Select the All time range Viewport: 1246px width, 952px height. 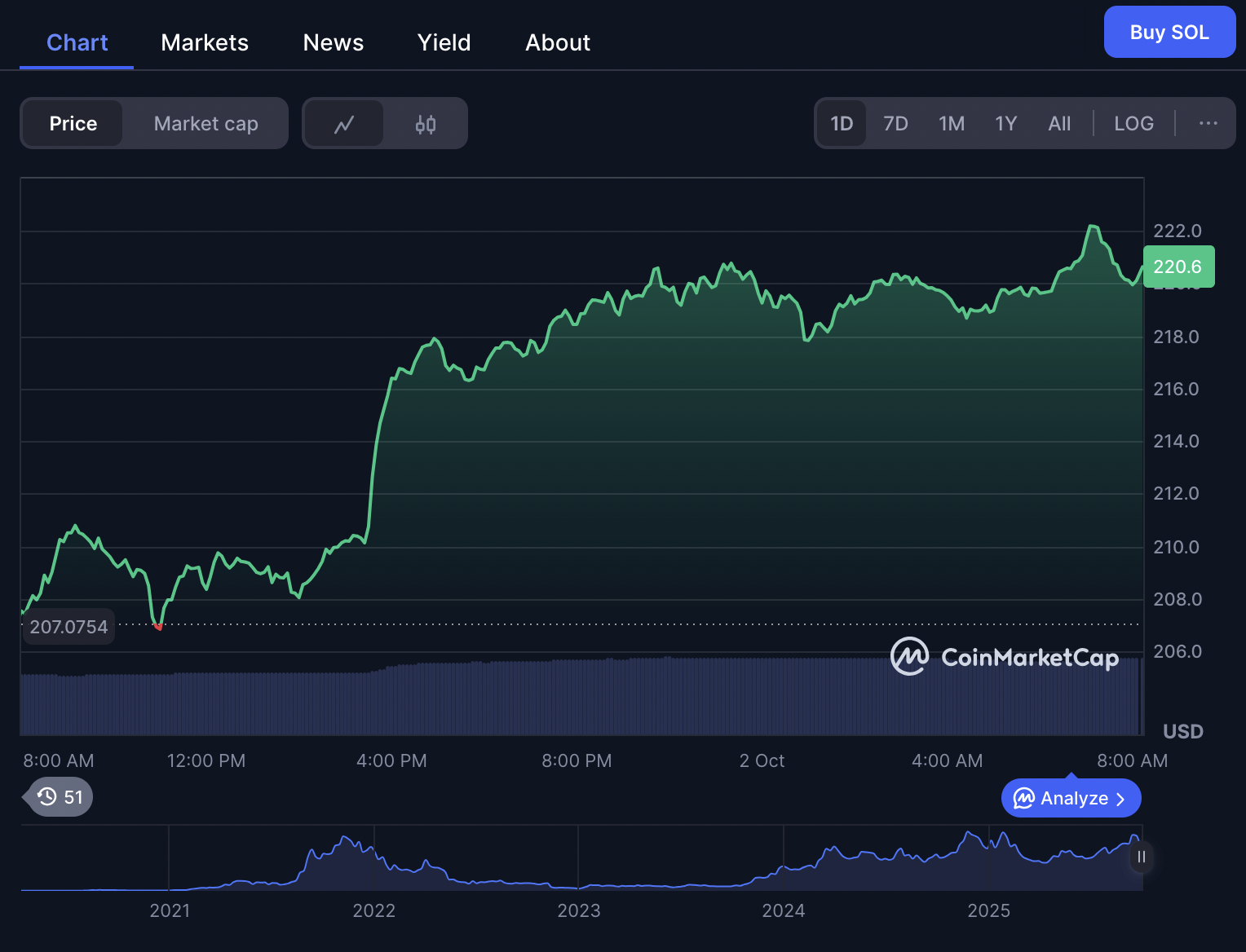click(1059, 123)
